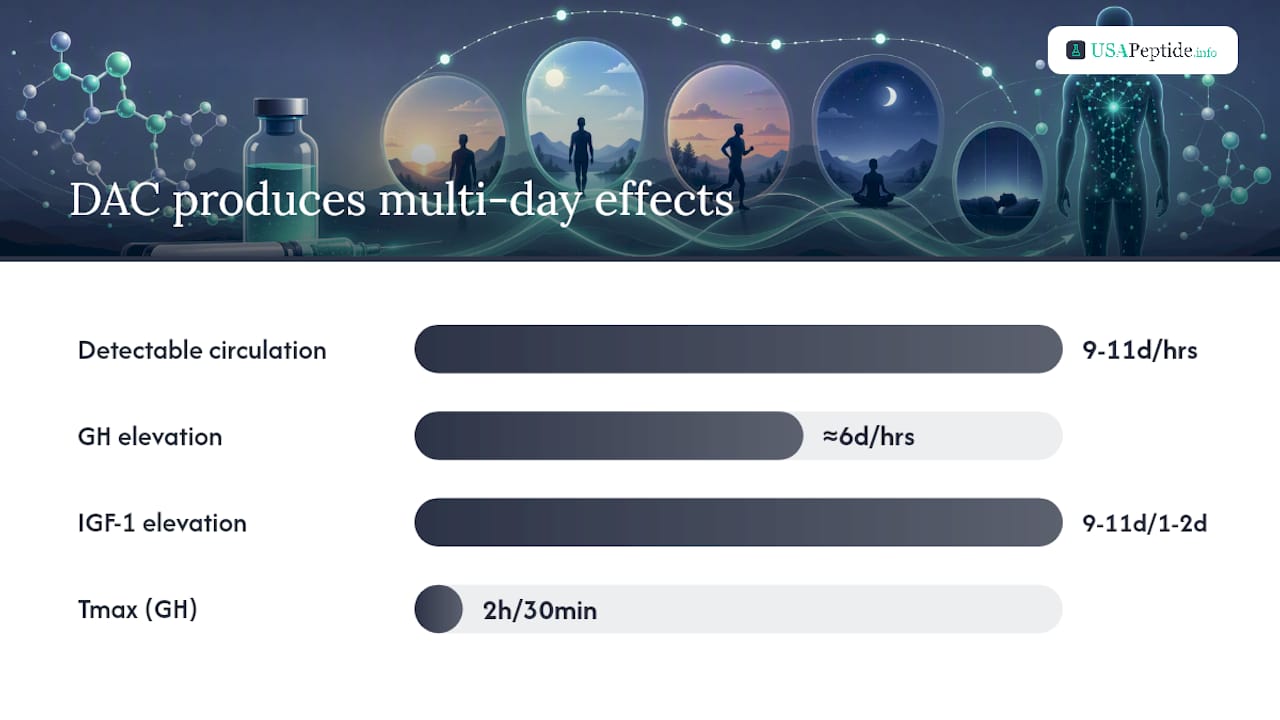The width and height of the screenshot is (1280, 720).
Task: Click the '≈6d/hrs' value text
Action: point(869,437)
